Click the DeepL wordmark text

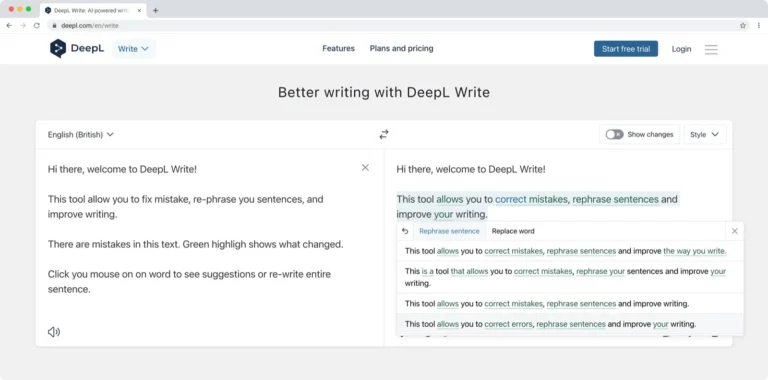[x=87, y=48]
